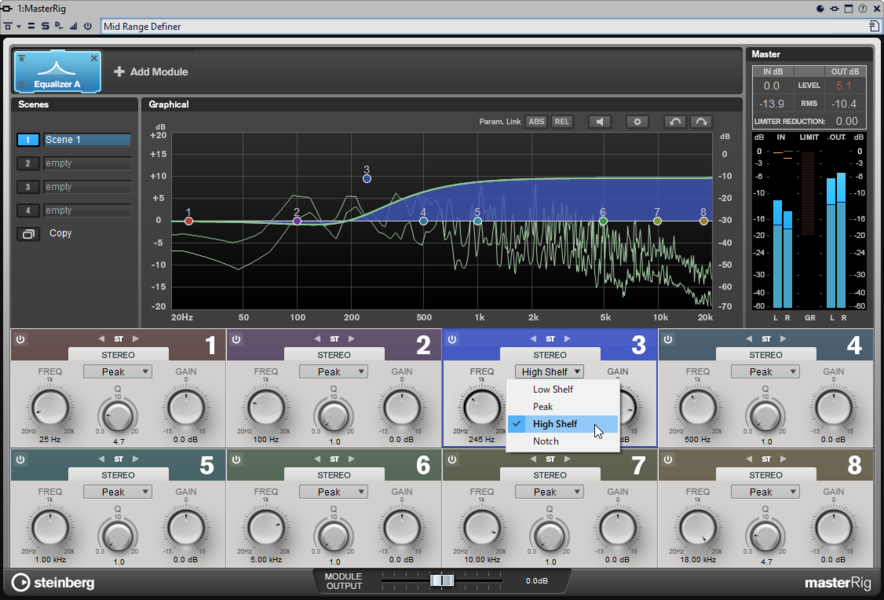Click the scene Copy icon
Image resolution: width=884 pixels, height=600 pixels.
tap(28, 233)
